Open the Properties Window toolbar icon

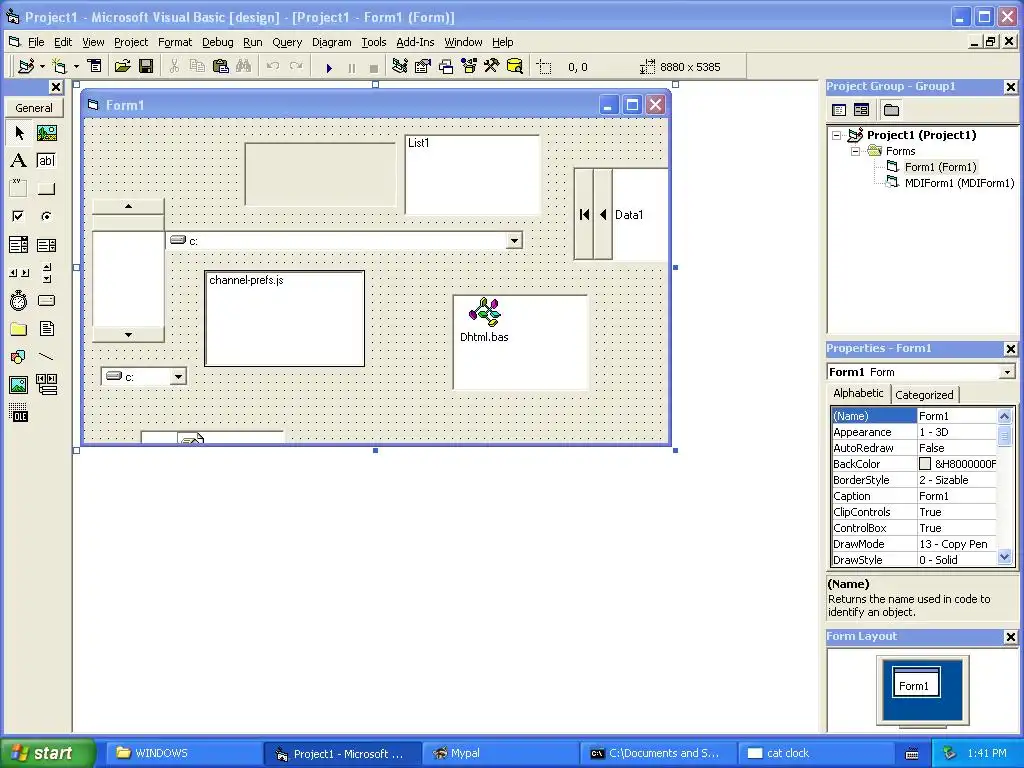tap(423, 66)
